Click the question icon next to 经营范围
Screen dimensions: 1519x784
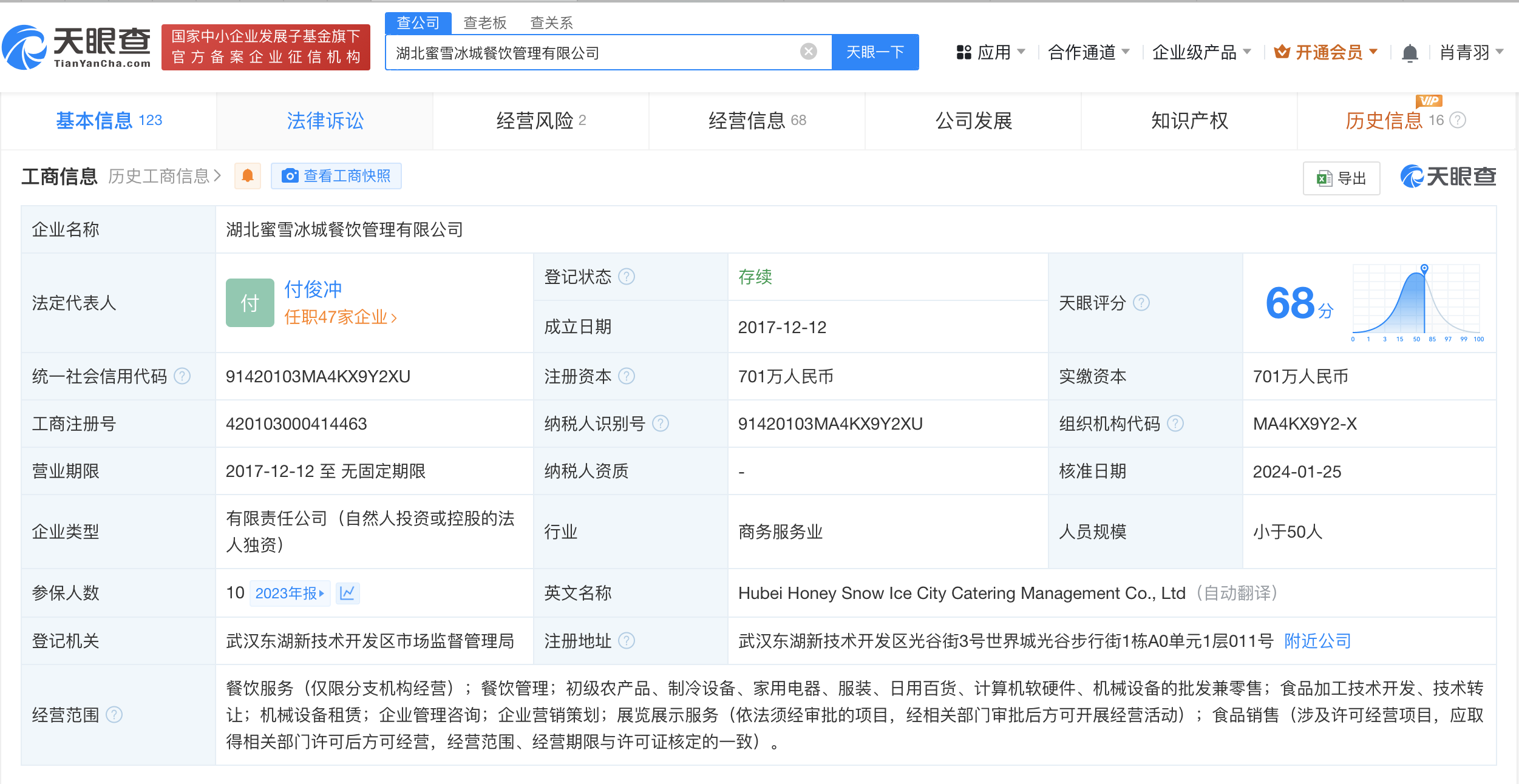tap(114, 715)
